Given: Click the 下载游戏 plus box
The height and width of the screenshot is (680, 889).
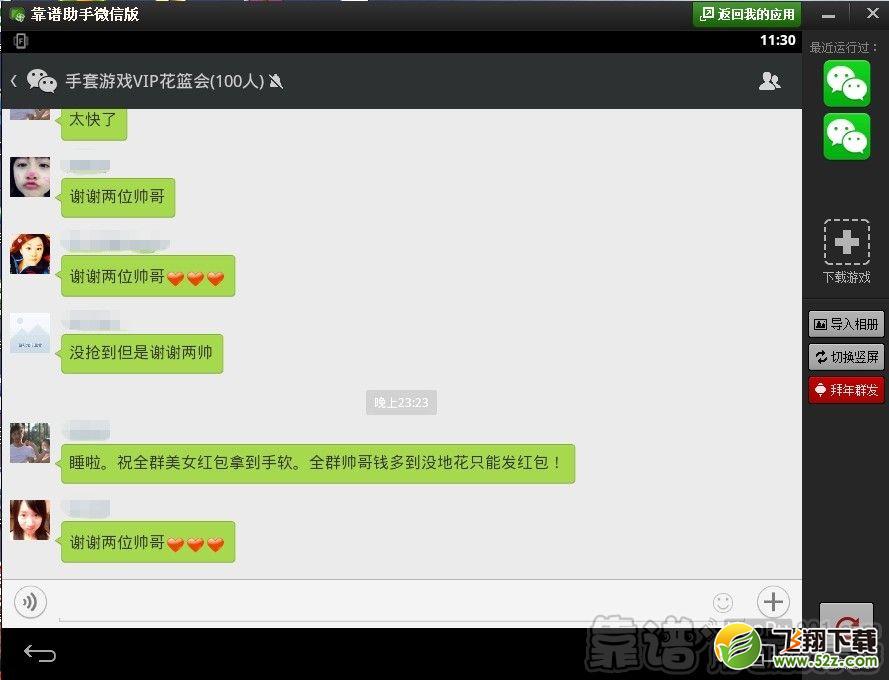Looking at the screenshot, I should tap(846, 242).
